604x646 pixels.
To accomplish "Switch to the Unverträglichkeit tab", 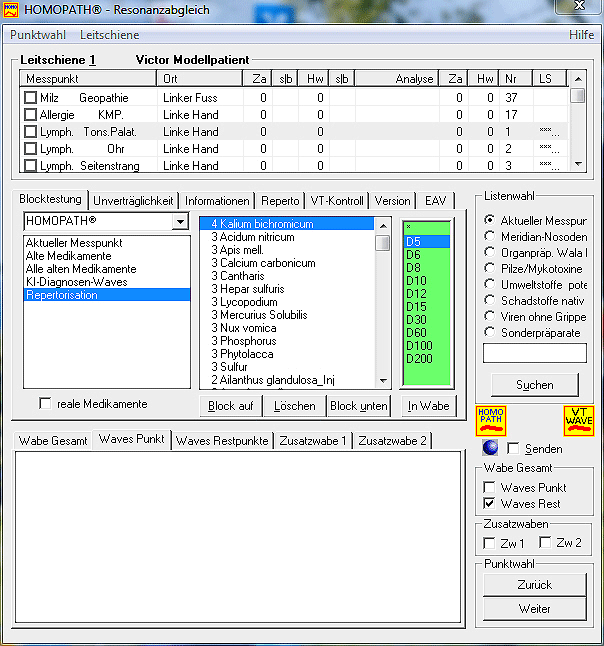I will click(133, 200).
